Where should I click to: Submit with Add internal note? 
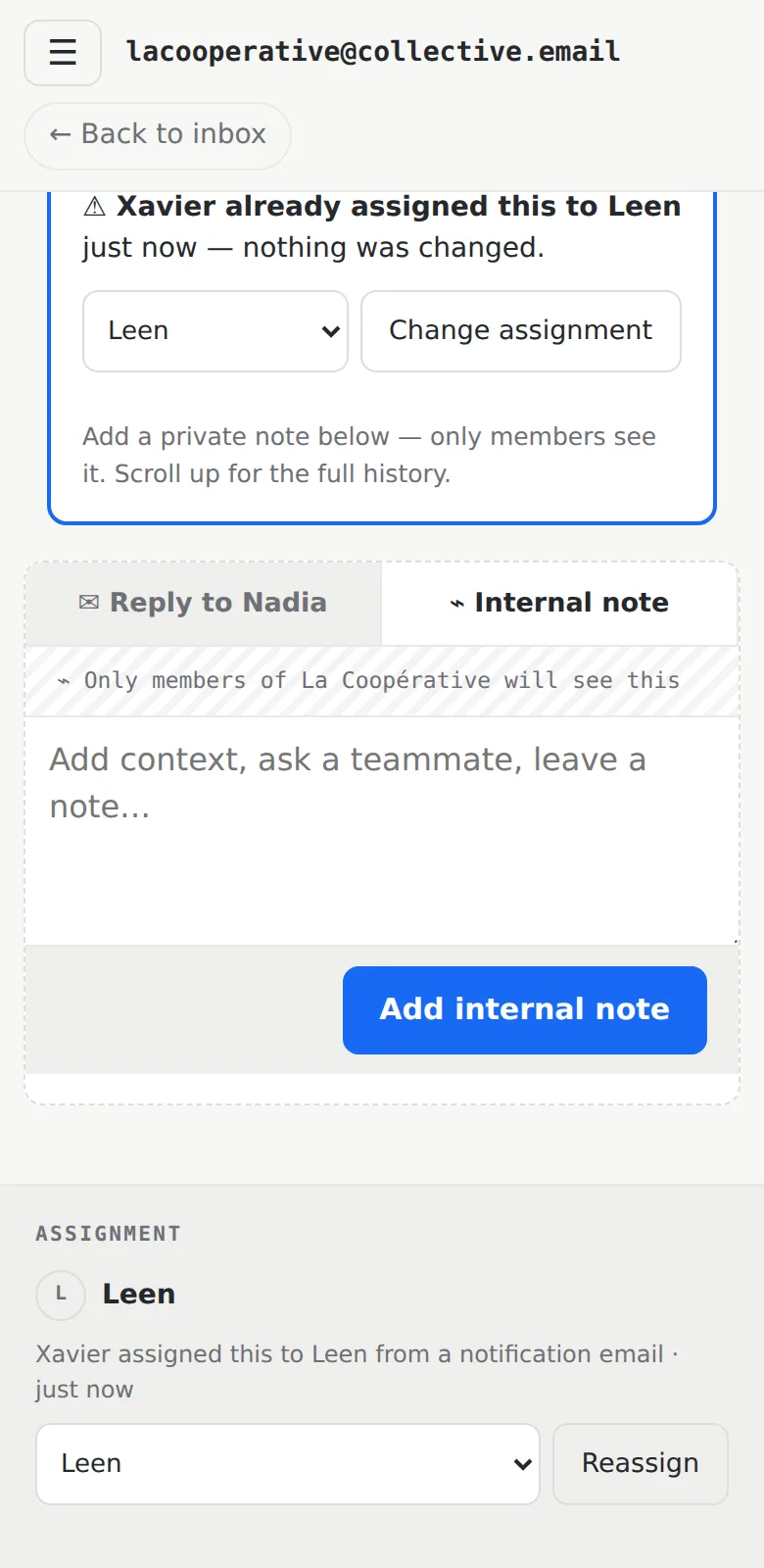coord(525,1010)
